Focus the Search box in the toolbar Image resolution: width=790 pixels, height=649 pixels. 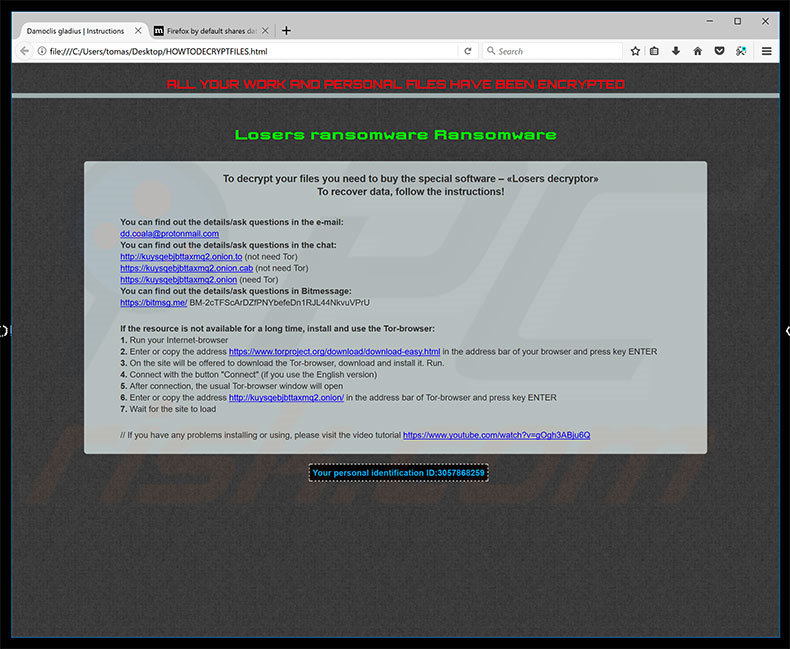click(x=550, y=51)
